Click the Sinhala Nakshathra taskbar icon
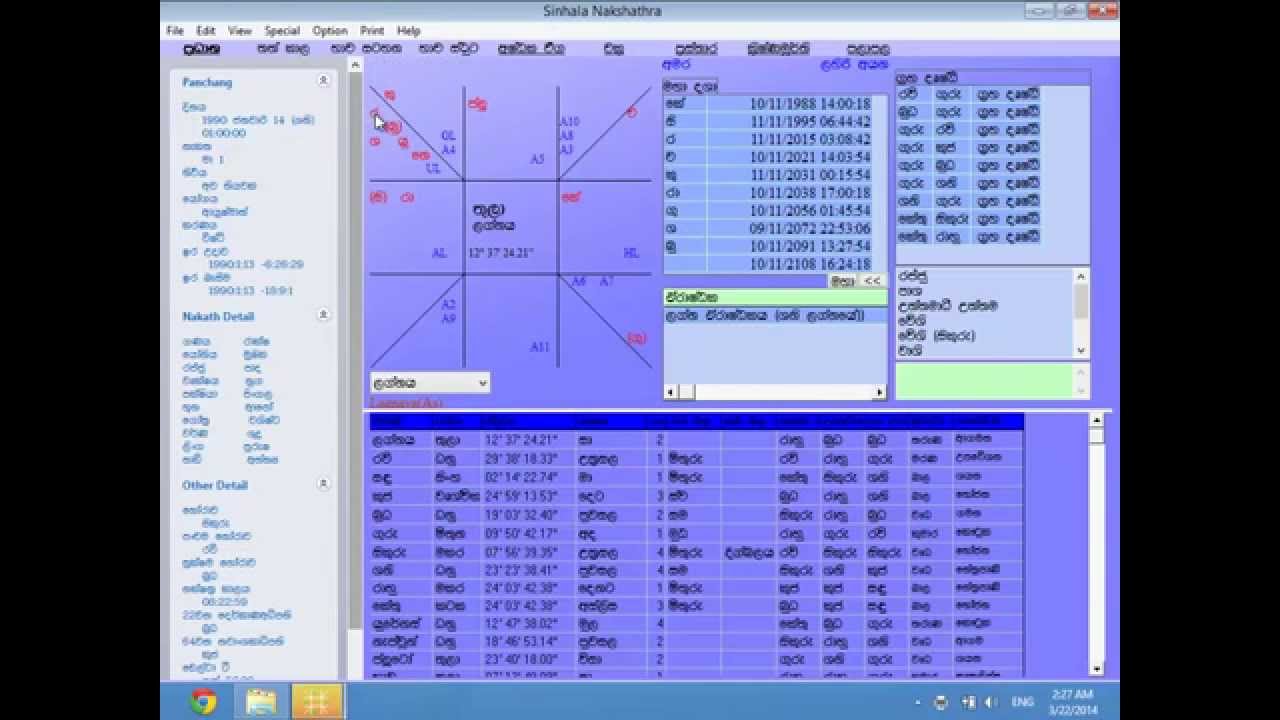Viewport: 1280px width, 720px height. [317, 702]
